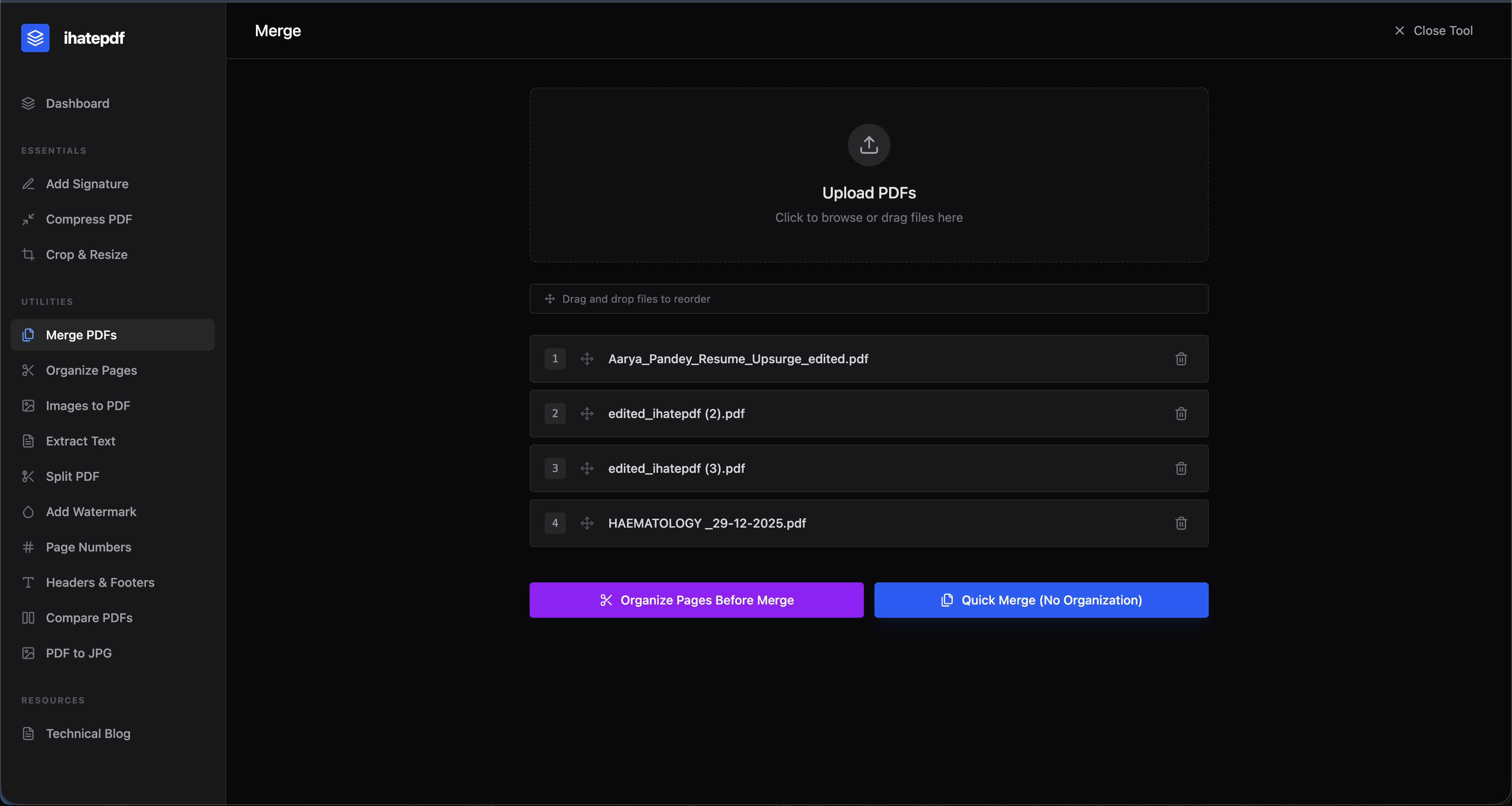Remove edited_ihatepdf (2).pdf using its trash icon
This screenshot has width=1512, height=806.
pos(1181,414)
